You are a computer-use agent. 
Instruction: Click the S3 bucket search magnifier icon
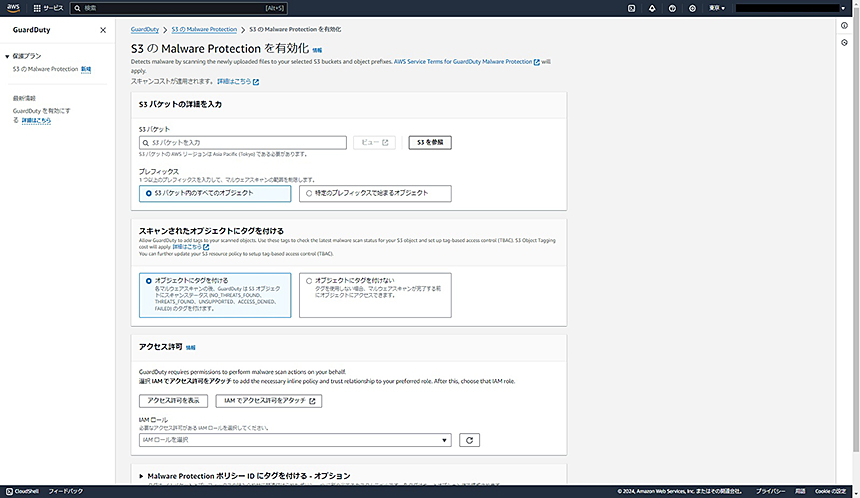[146, 143]
